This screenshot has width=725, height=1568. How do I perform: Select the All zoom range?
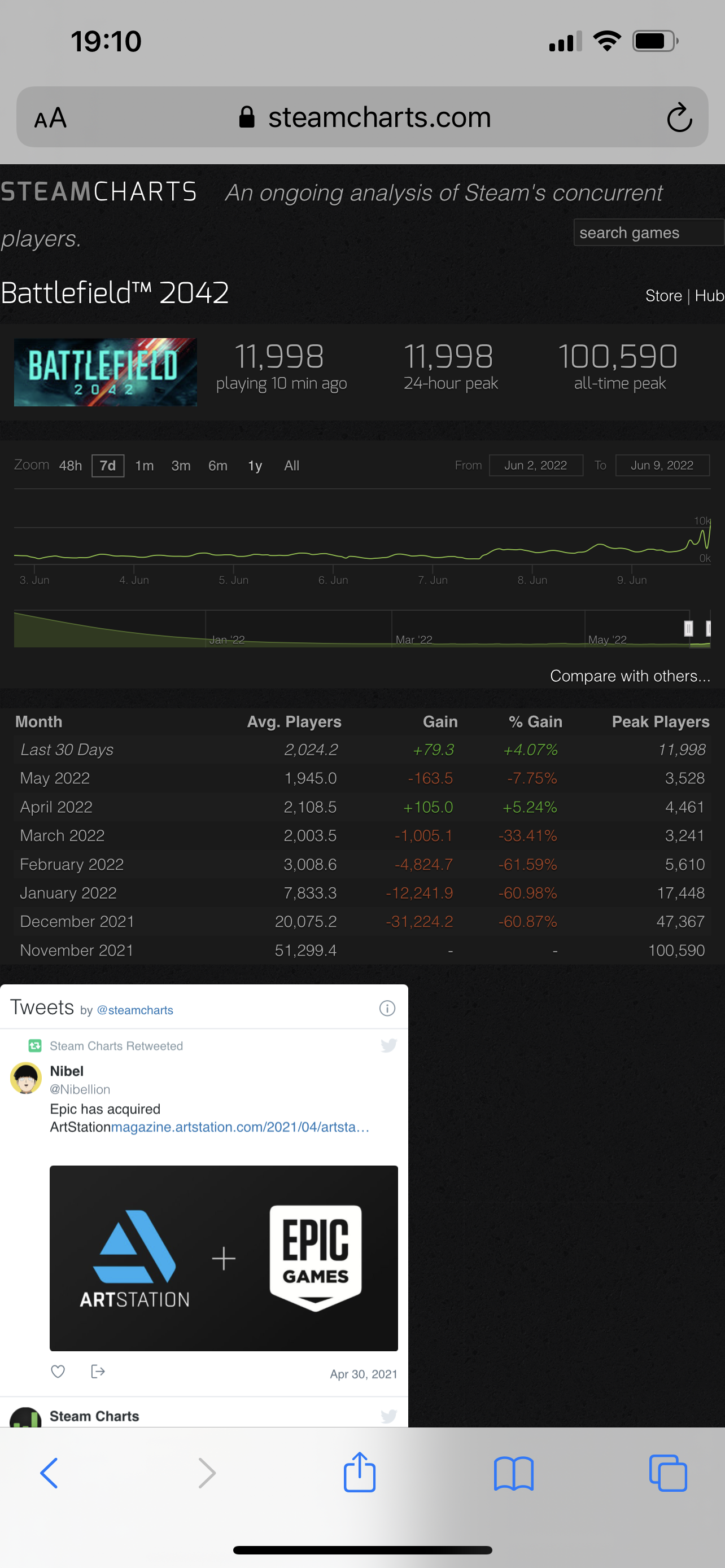click(x=291, y=466)
